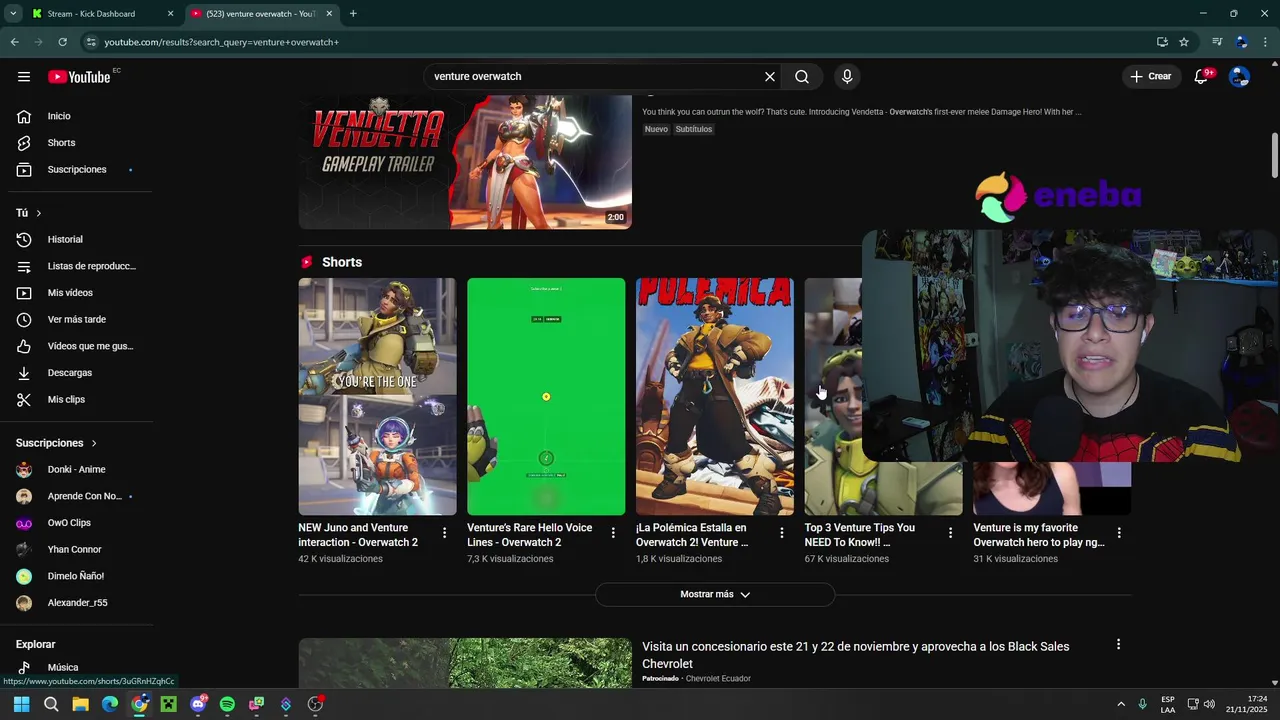Bookmark this page with the star
Screen dimensions: 1280x720
(1184, 42)
